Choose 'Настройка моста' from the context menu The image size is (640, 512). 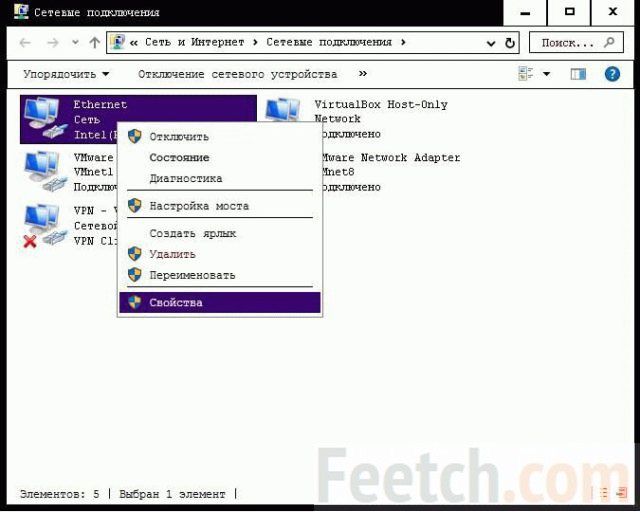pos(220,205)
